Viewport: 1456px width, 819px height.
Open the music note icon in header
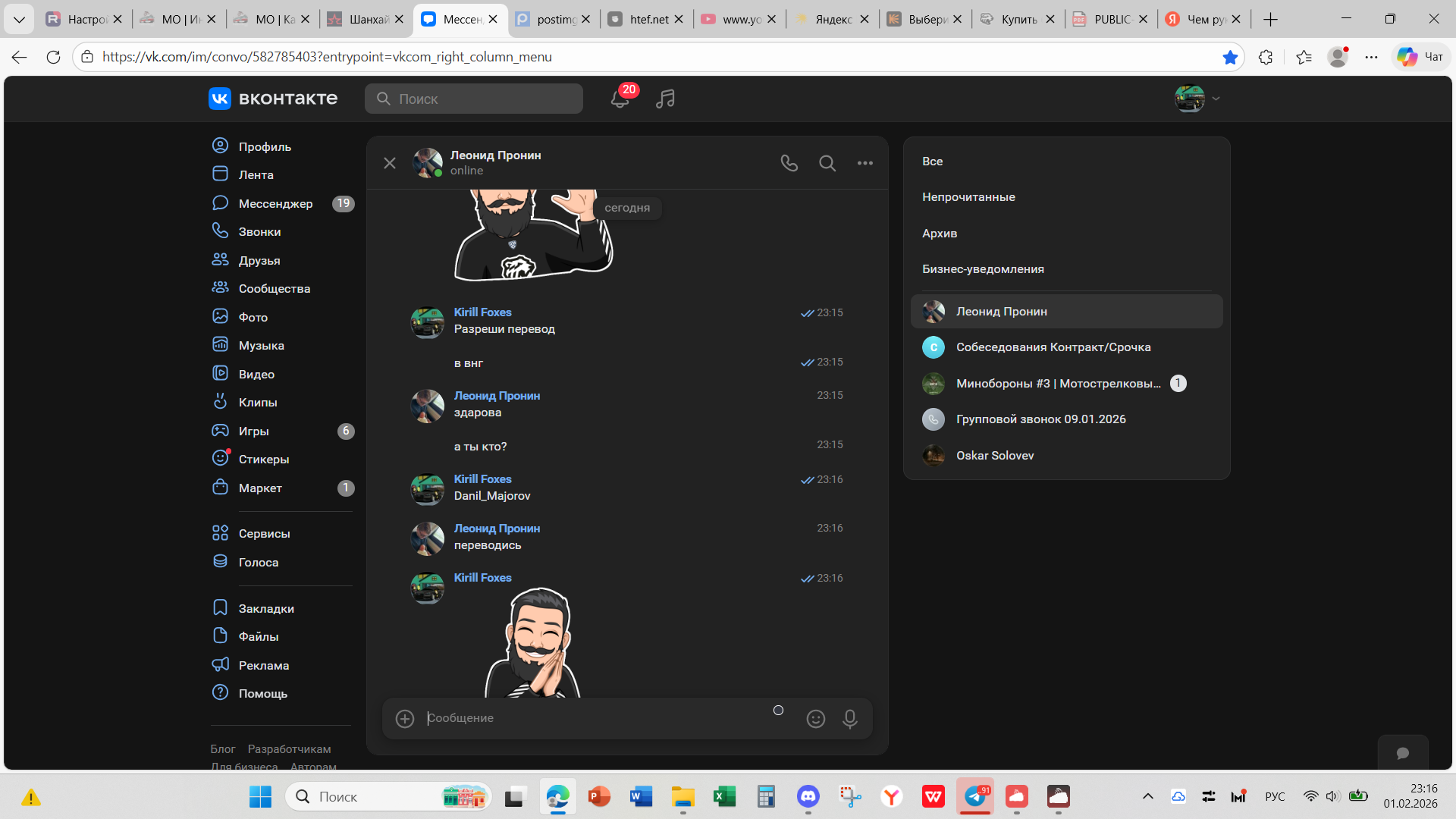665,99
